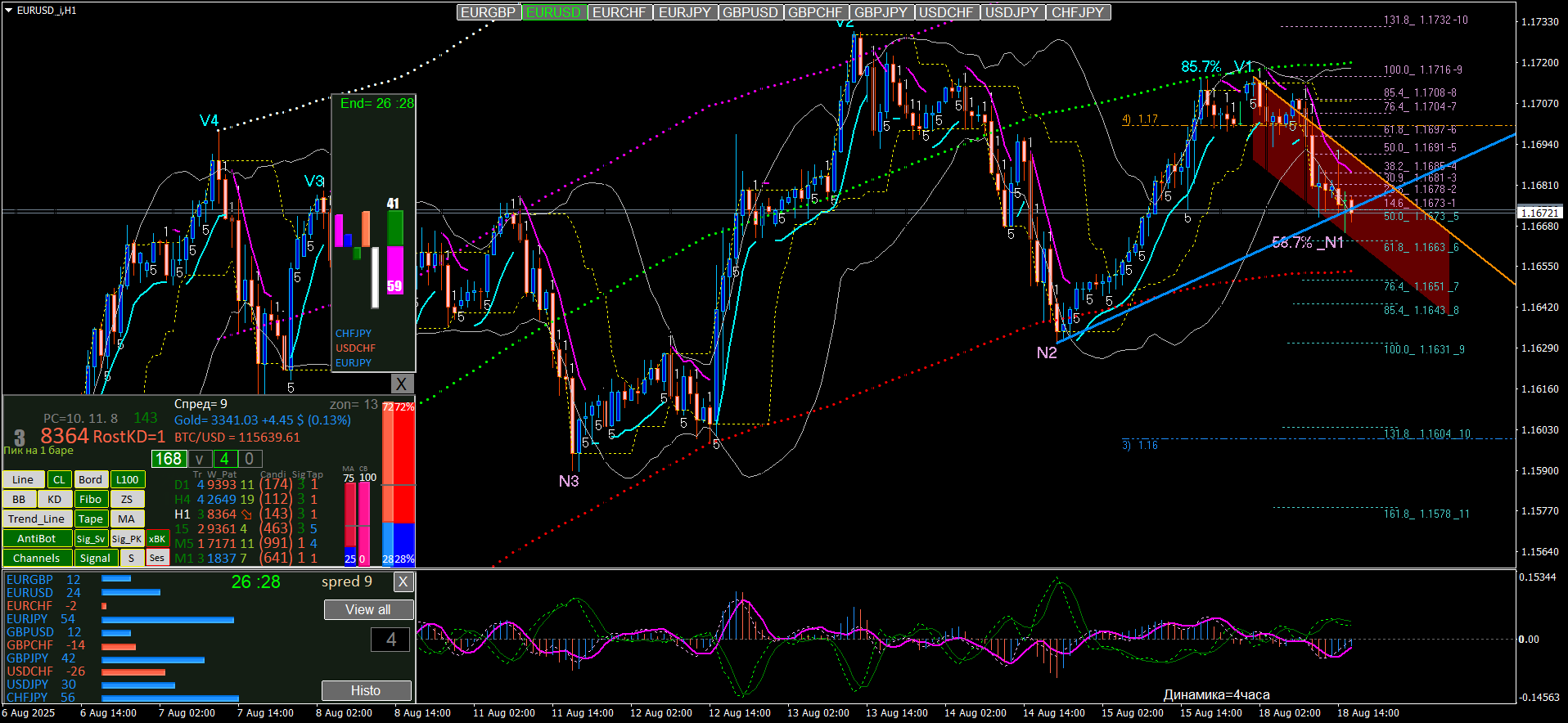Screen dimensions: 1568x723
Task: Toggle the CL button
Action: click(x=59, y=479)
